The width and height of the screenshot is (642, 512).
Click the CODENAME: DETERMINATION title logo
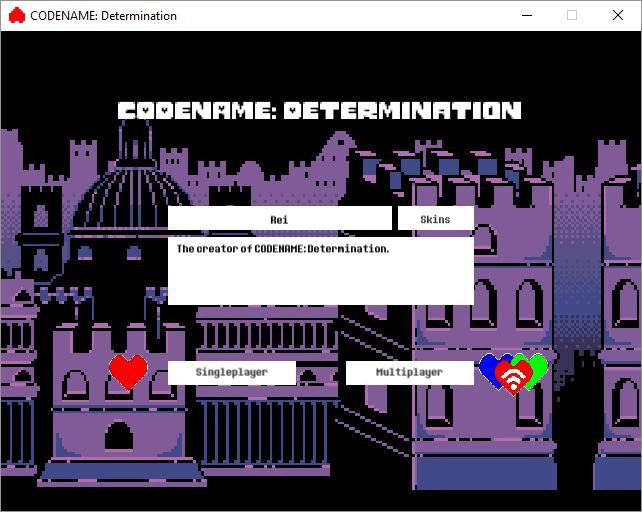(x=319, y=110)
